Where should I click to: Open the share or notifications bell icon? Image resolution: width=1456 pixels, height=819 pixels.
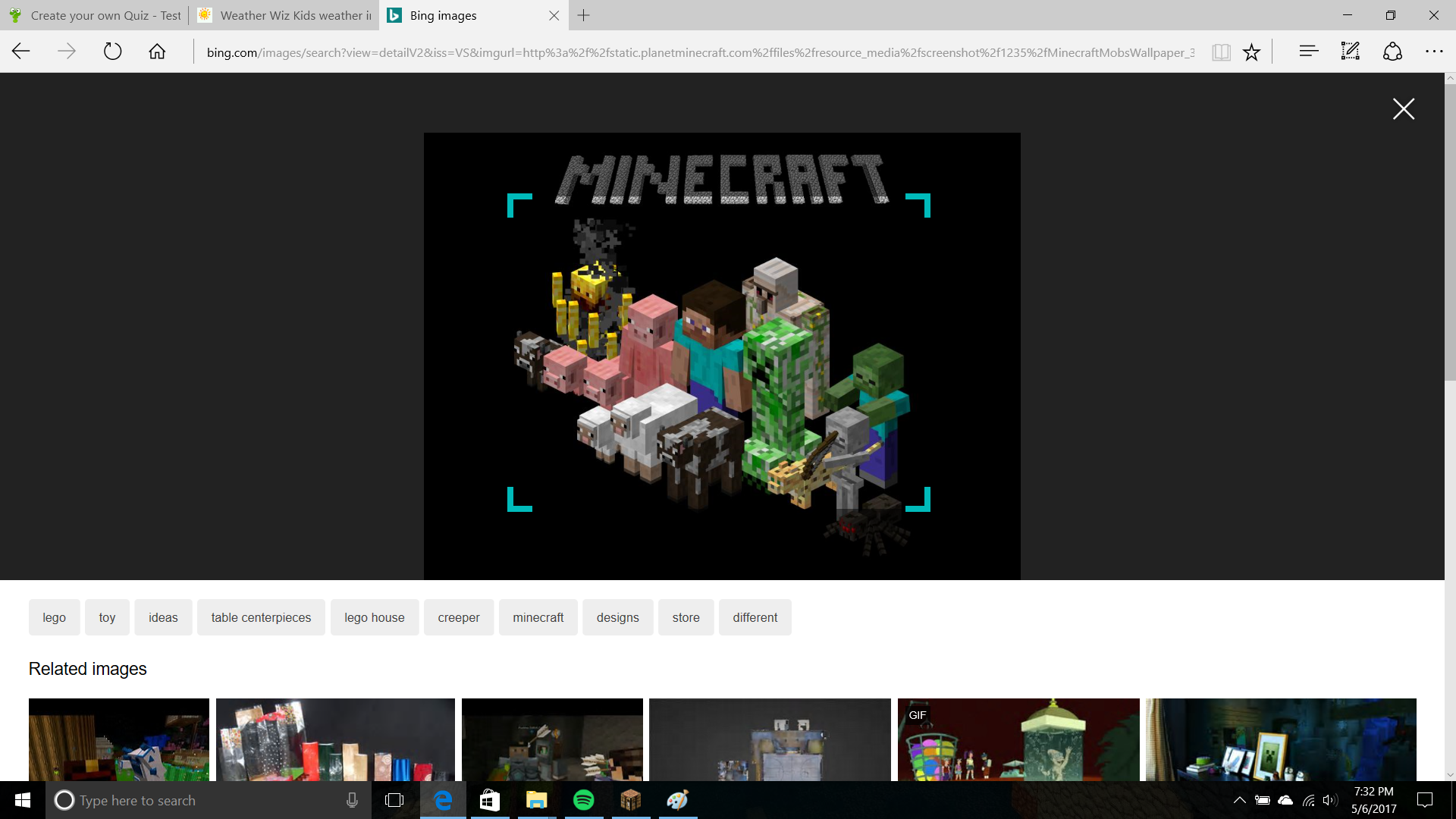click(x=1392, y=52)
